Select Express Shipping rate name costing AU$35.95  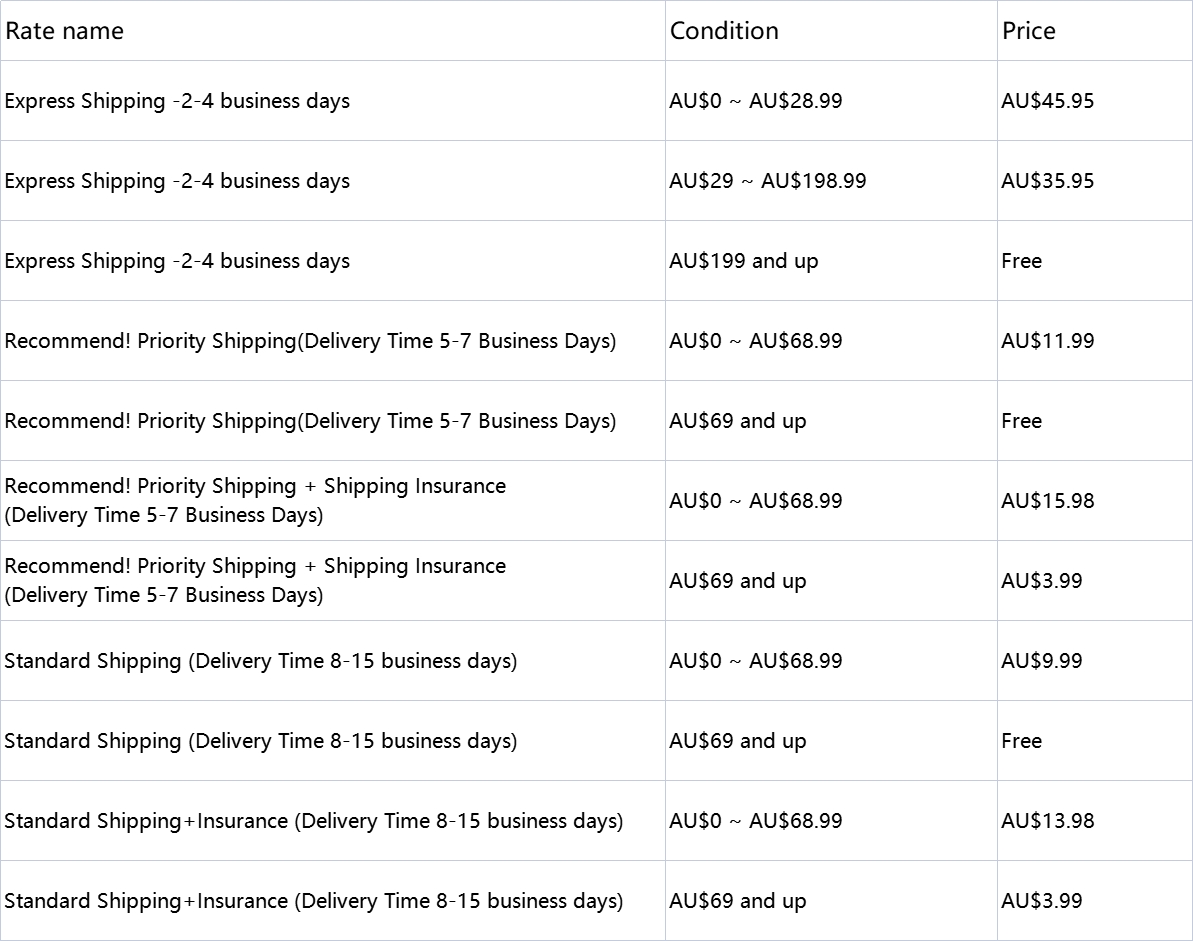[x=177, y=181]
